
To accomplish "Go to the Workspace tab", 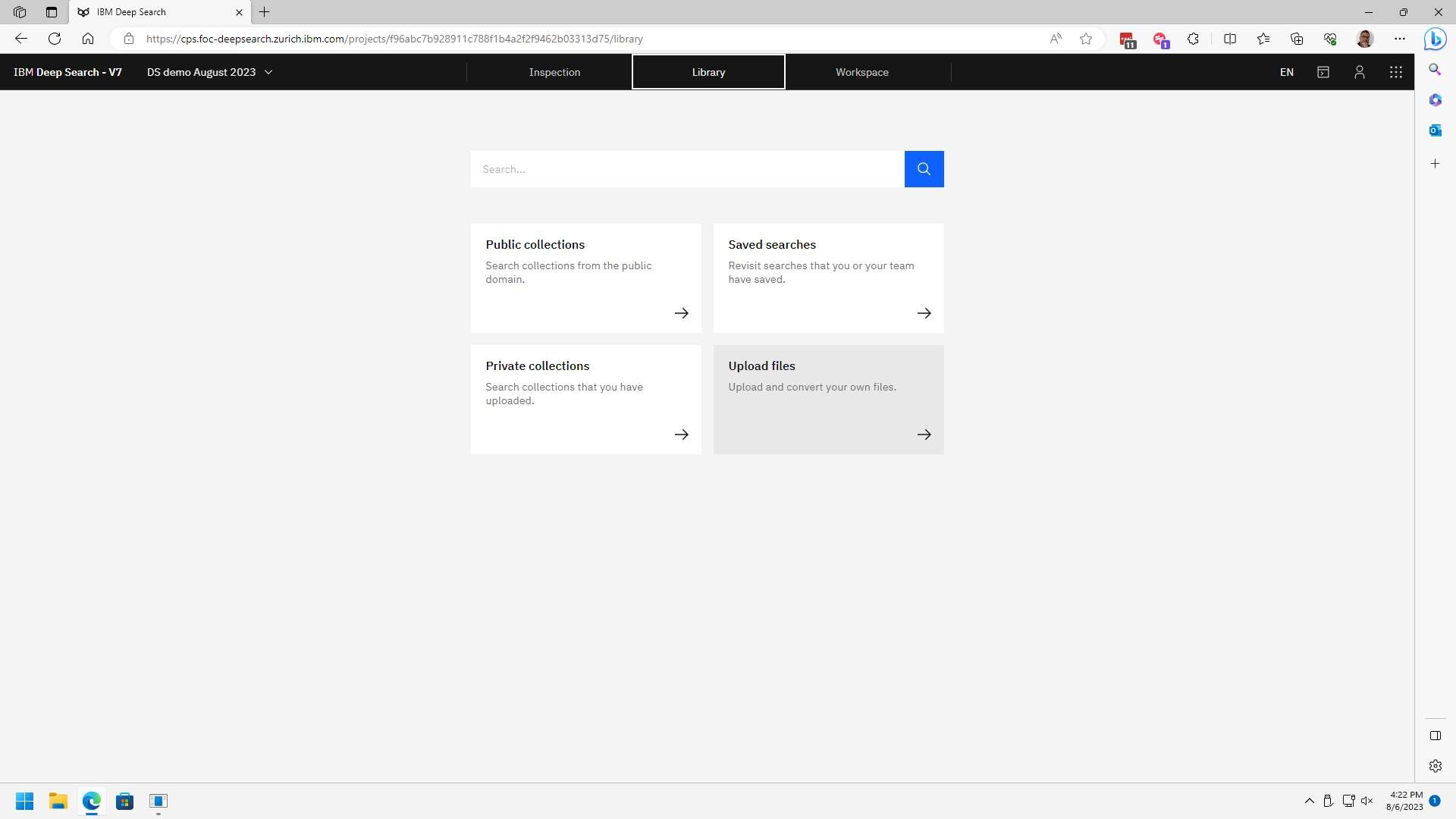I will click(x=862, y=72).
